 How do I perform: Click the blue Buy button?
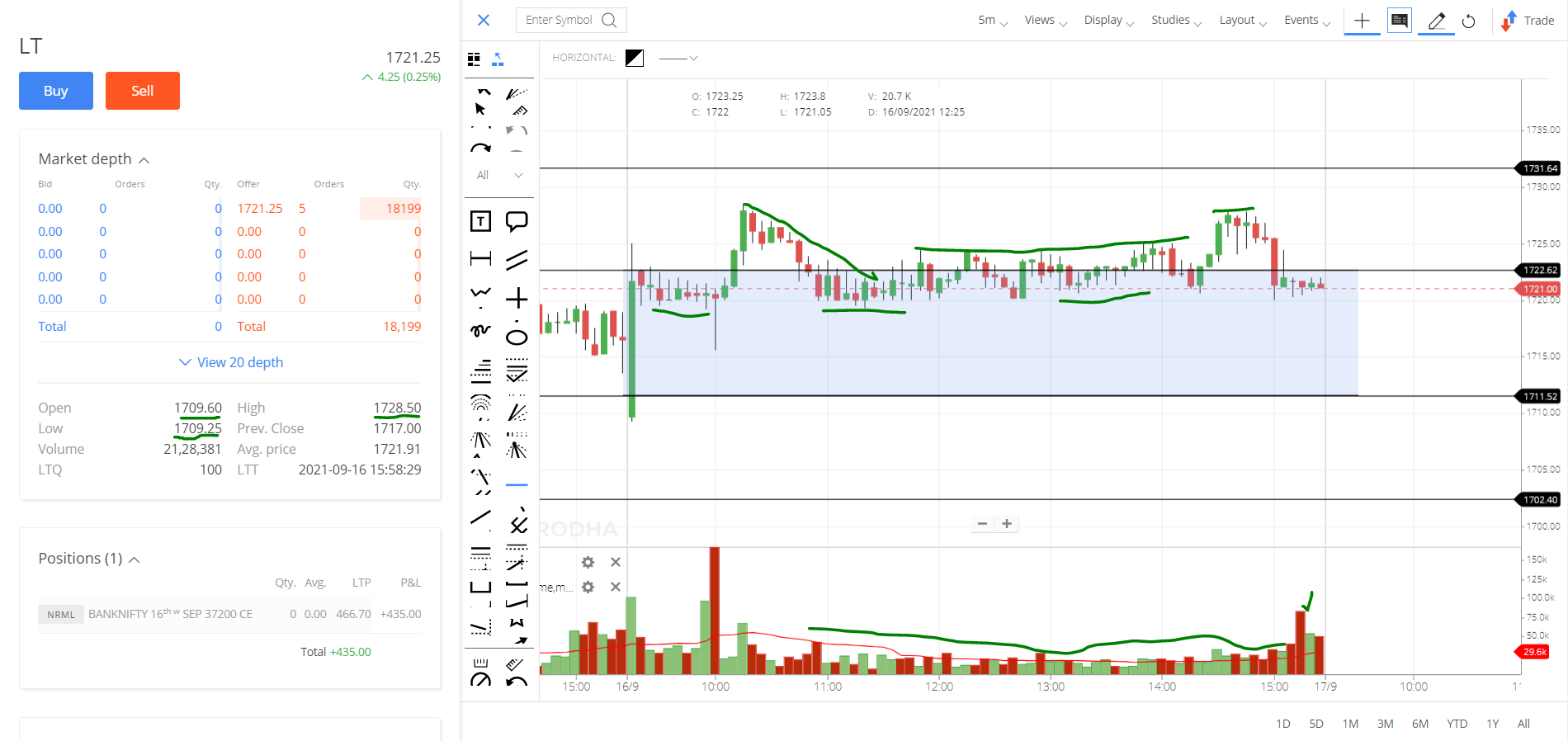click(x=56, y=91)
